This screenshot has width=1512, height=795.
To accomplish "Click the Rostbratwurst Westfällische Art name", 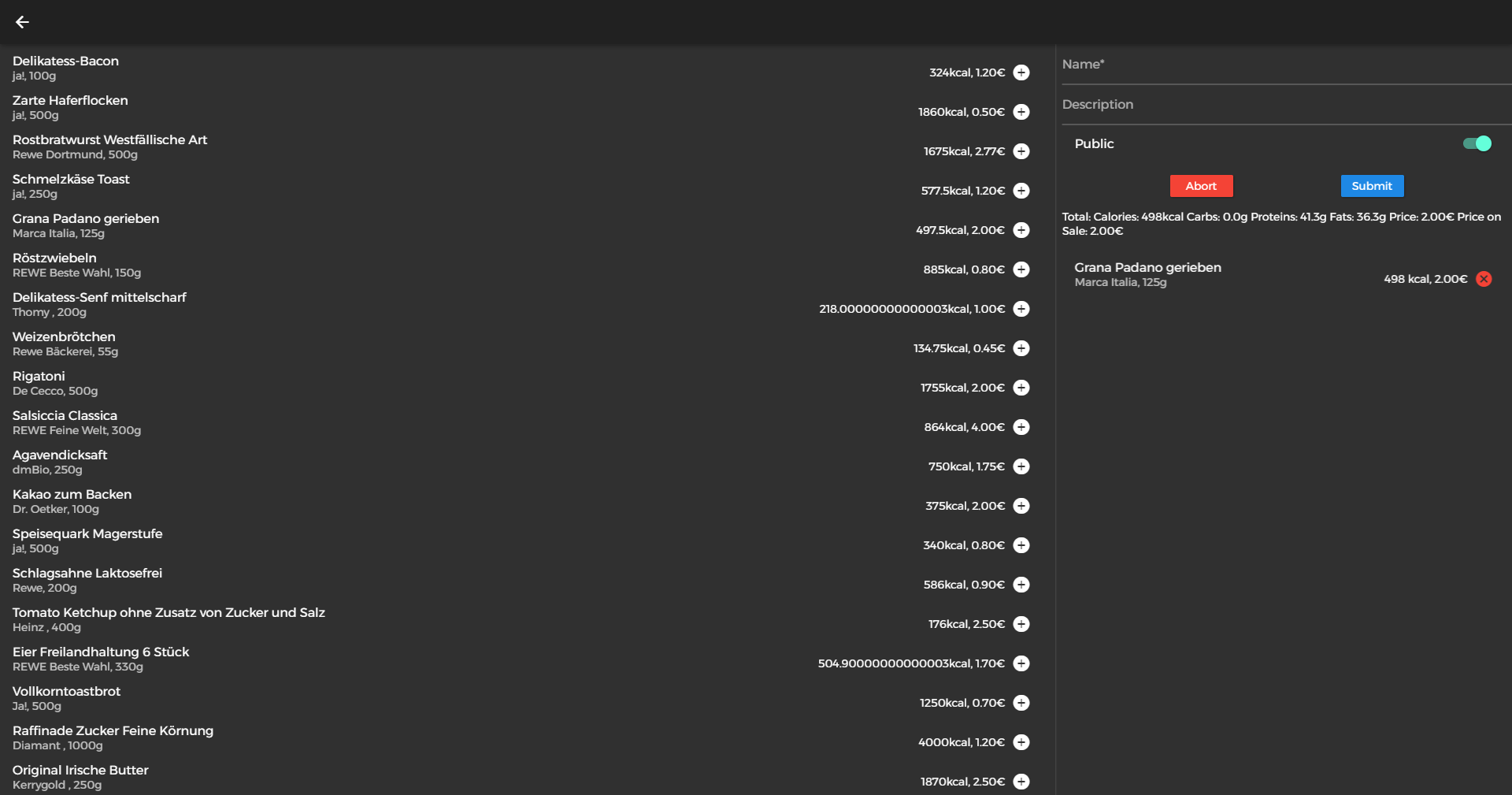I will (x=109, y=139).
